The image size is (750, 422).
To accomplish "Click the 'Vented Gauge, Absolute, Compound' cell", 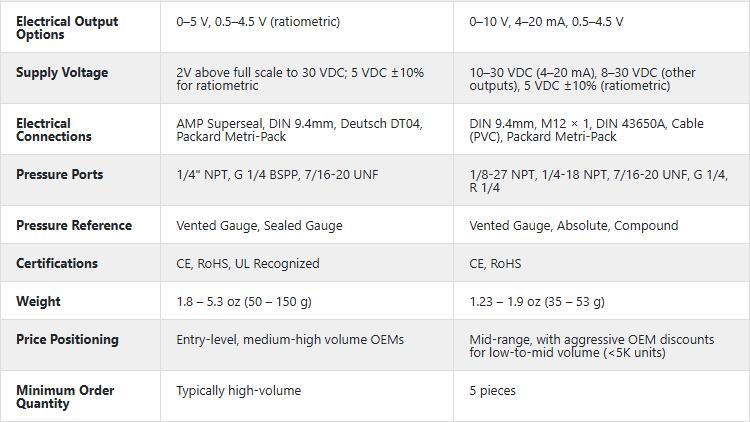I will click(x=573, y=225).
